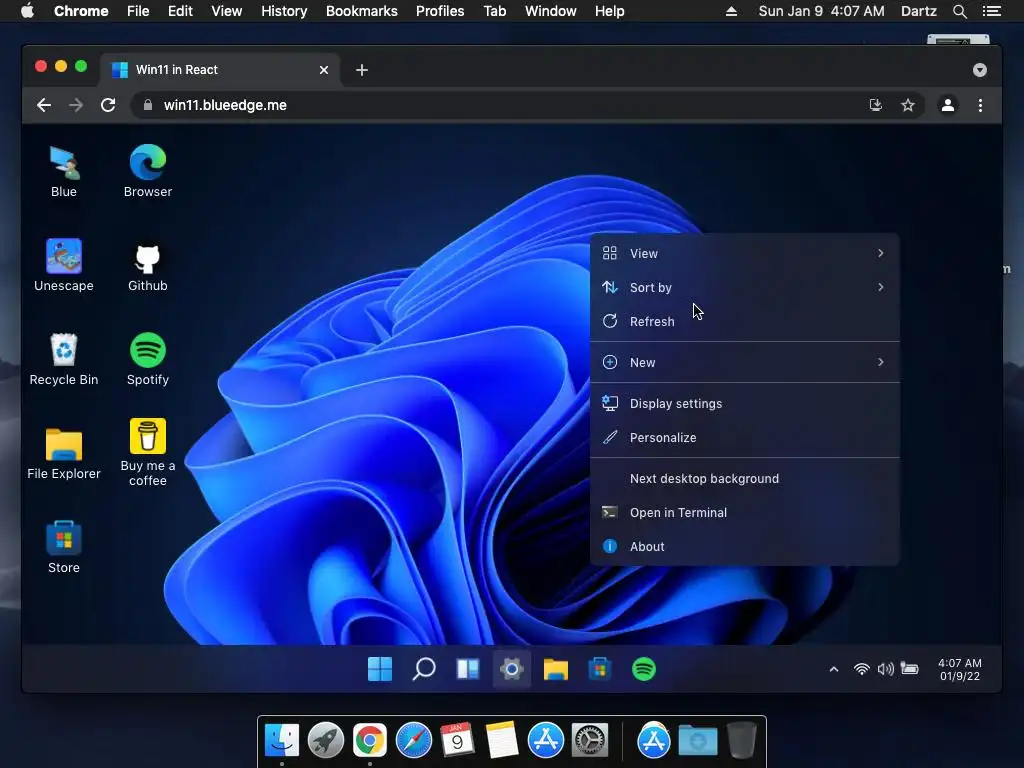
Task: Open the File Explorer desktop icon
Action: tap(63, 453)
